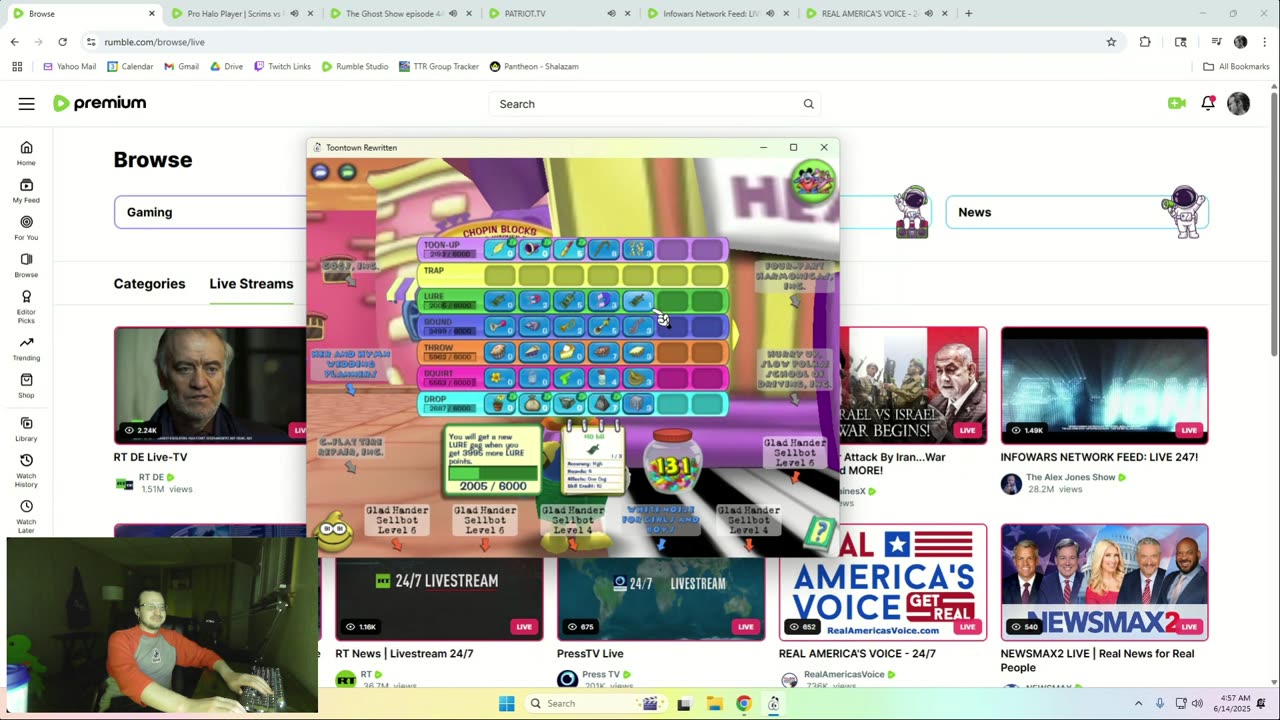
Task: Switch to PATRIOT.TV browser tab
Action: point(553,14)
